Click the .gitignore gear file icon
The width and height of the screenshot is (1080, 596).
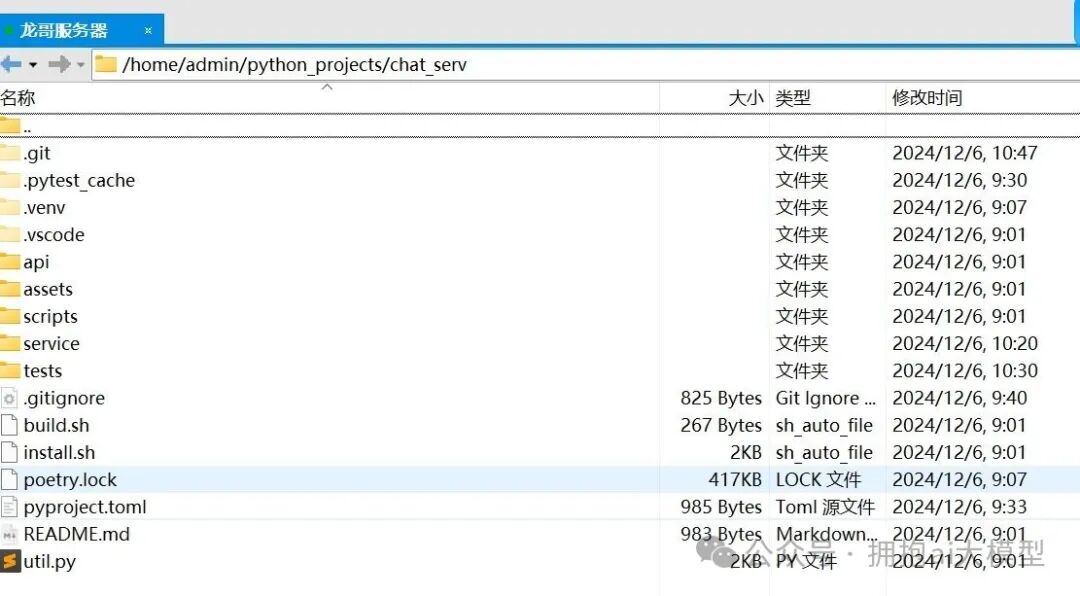pyautogui.click(x=9, y=398)
